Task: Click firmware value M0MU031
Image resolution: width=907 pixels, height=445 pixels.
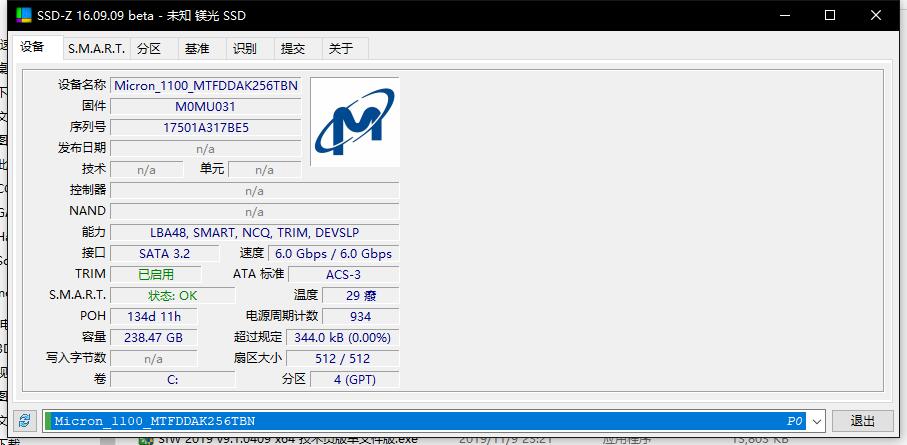Action: [206, 106]
